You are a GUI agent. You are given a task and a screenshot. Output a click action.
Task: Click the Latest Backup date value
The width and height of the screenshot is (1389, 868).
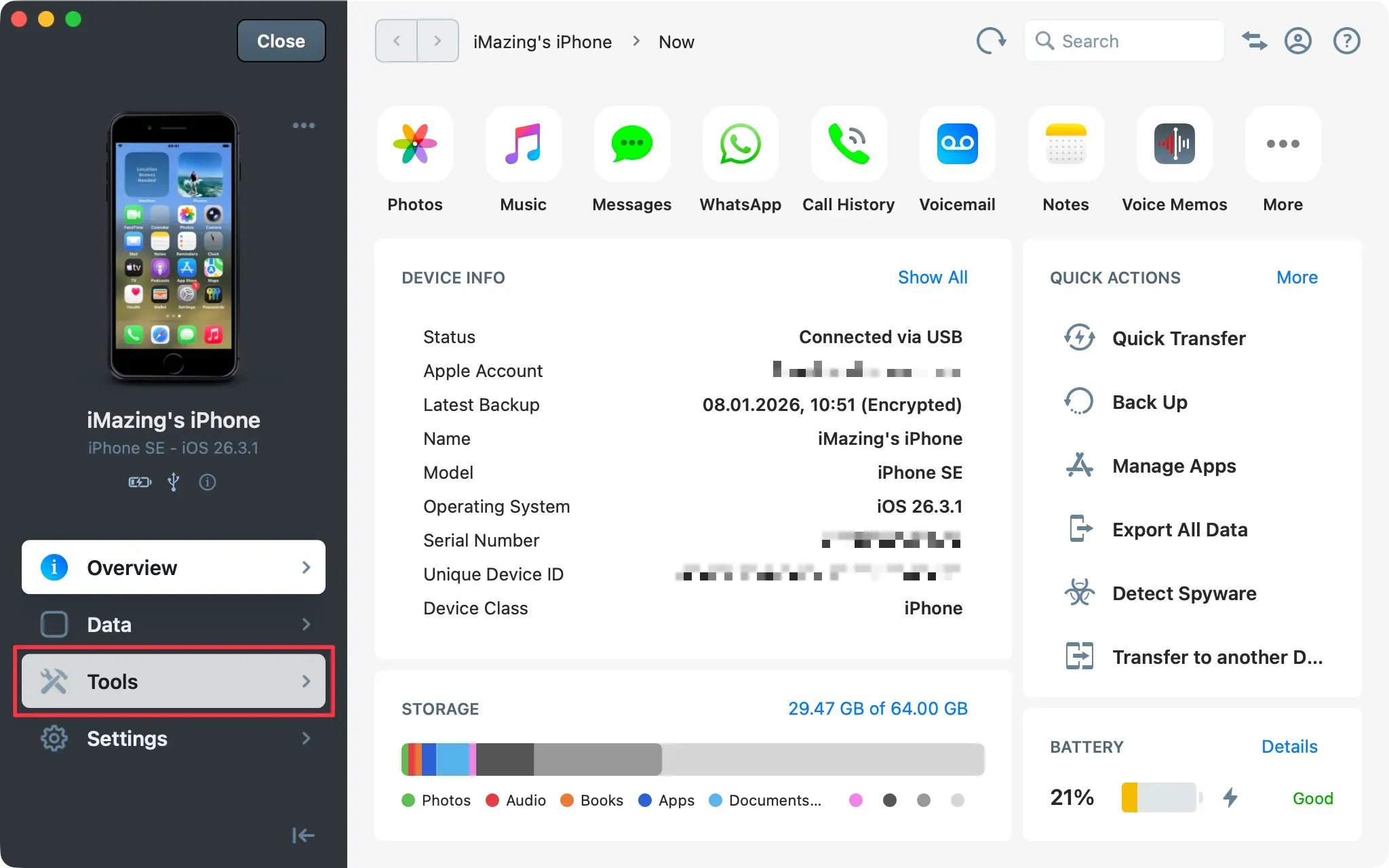tap(832, 405)
